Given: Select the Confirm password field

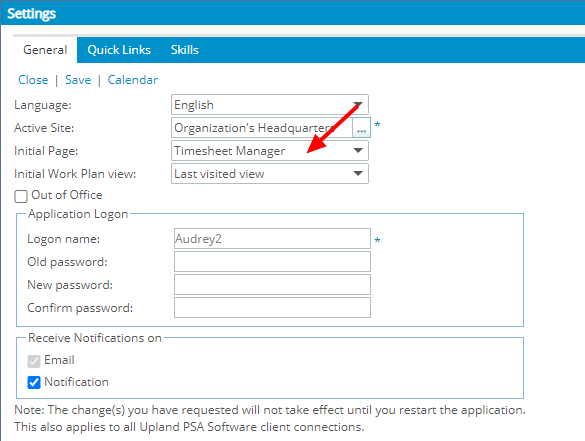Looking at the screenshot, I should click(272, 307).
